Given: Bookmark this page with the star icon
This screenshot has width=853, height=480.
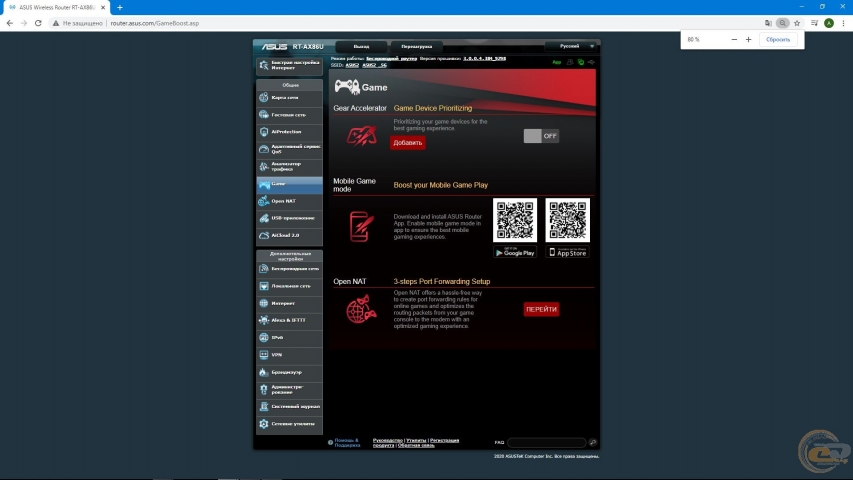Looking at the screenshot, I should pos(797,23).
